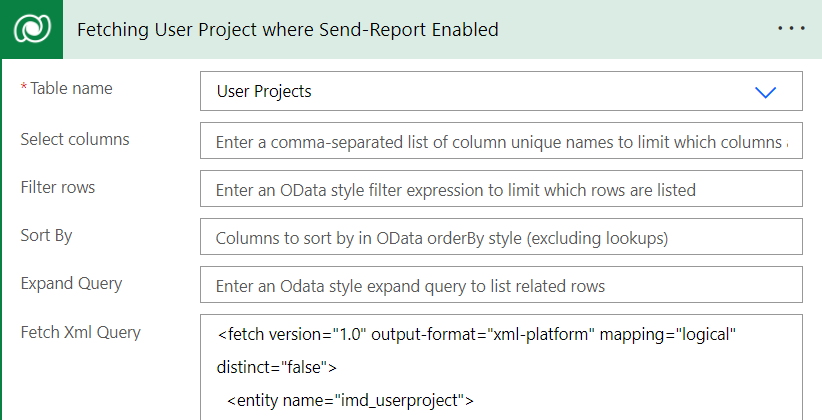Click empty header area beside action title

pyautogui.click(x=640, y=29)
